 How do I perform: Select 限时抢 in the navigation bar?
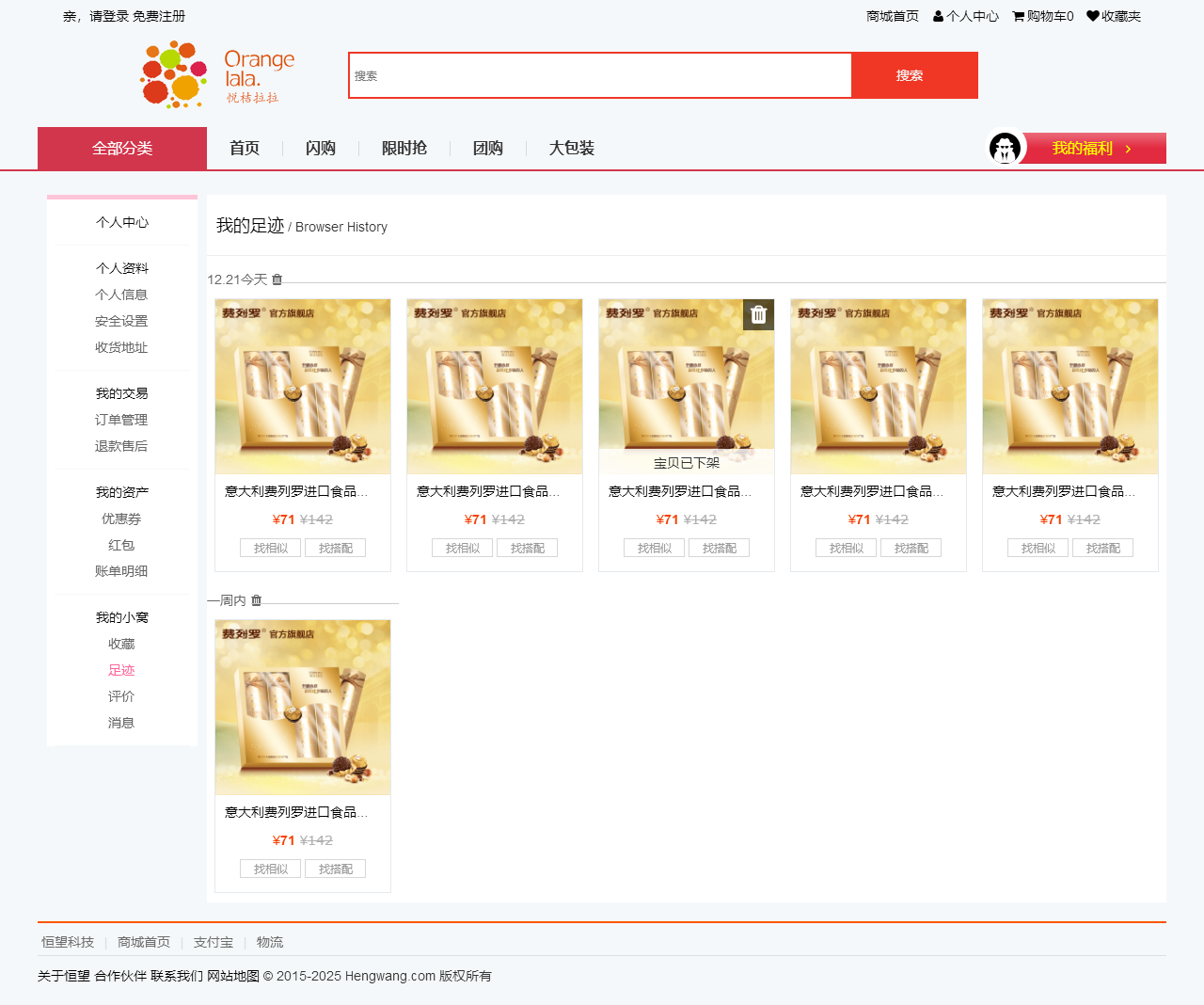click(404, 149)
